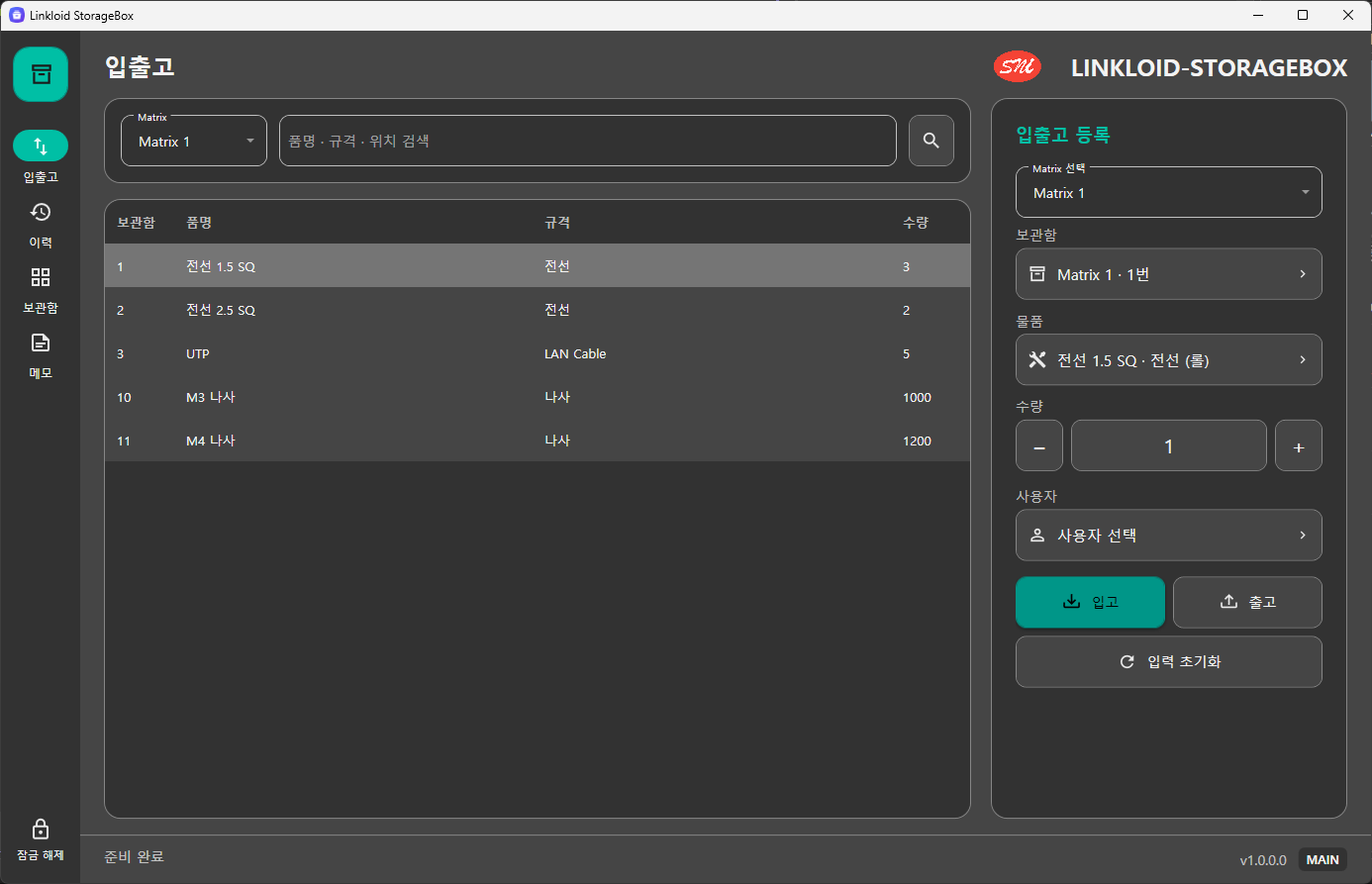
Task: Click the quantity cell showing 1000
Action: (917, 397)
